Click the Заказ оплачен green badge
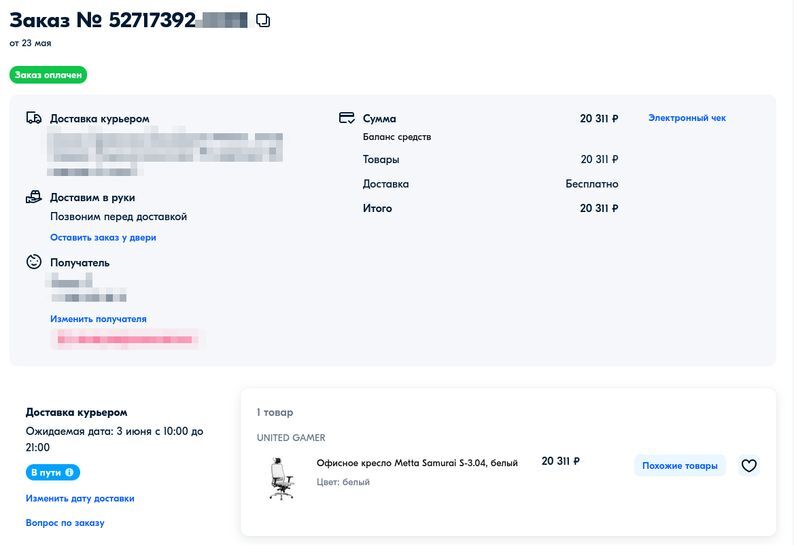This screenshot has height=545, width=794. (x=48, y=75)
